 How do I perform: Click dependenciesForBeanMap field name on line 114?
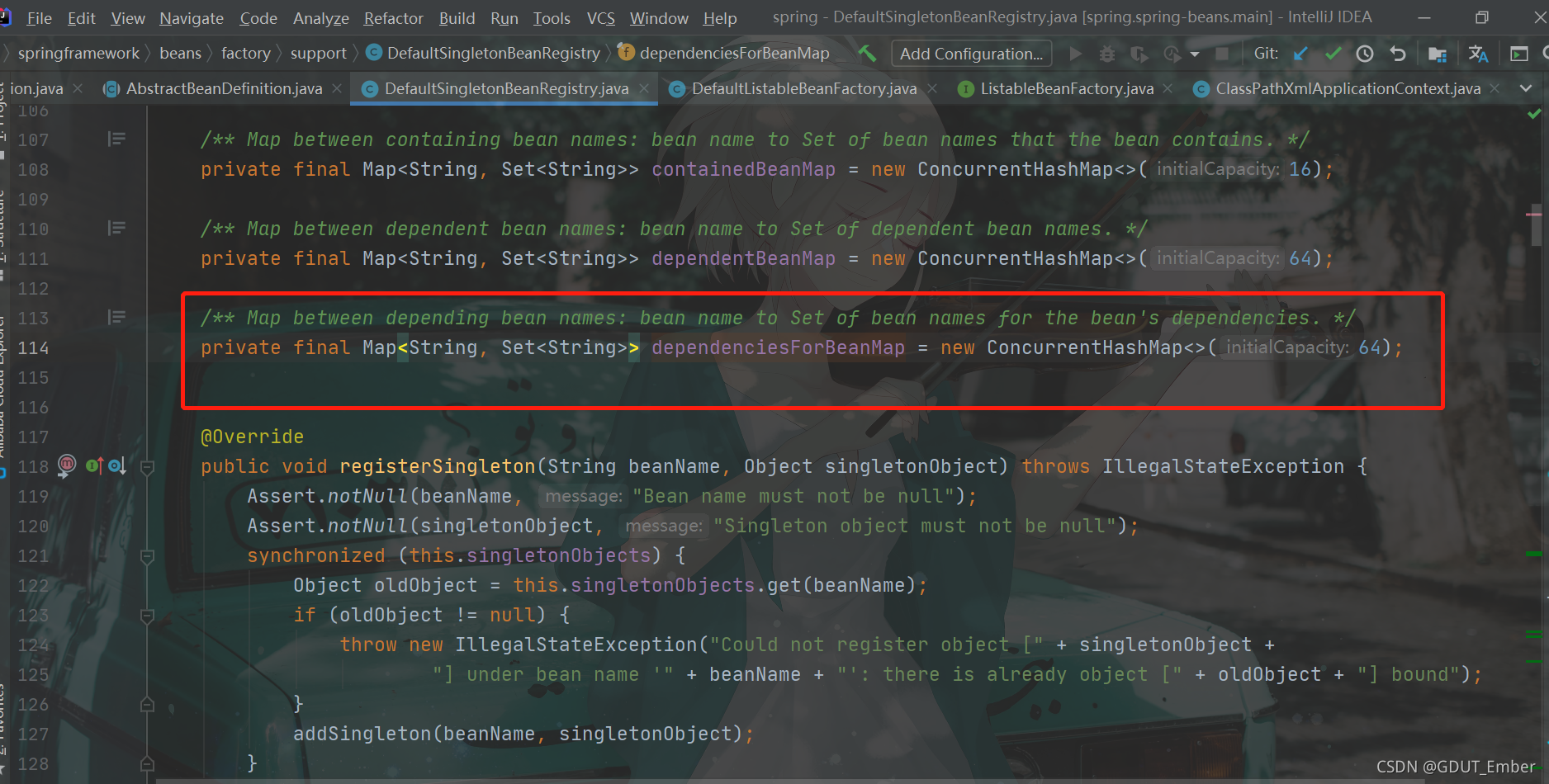pos(778,347)
